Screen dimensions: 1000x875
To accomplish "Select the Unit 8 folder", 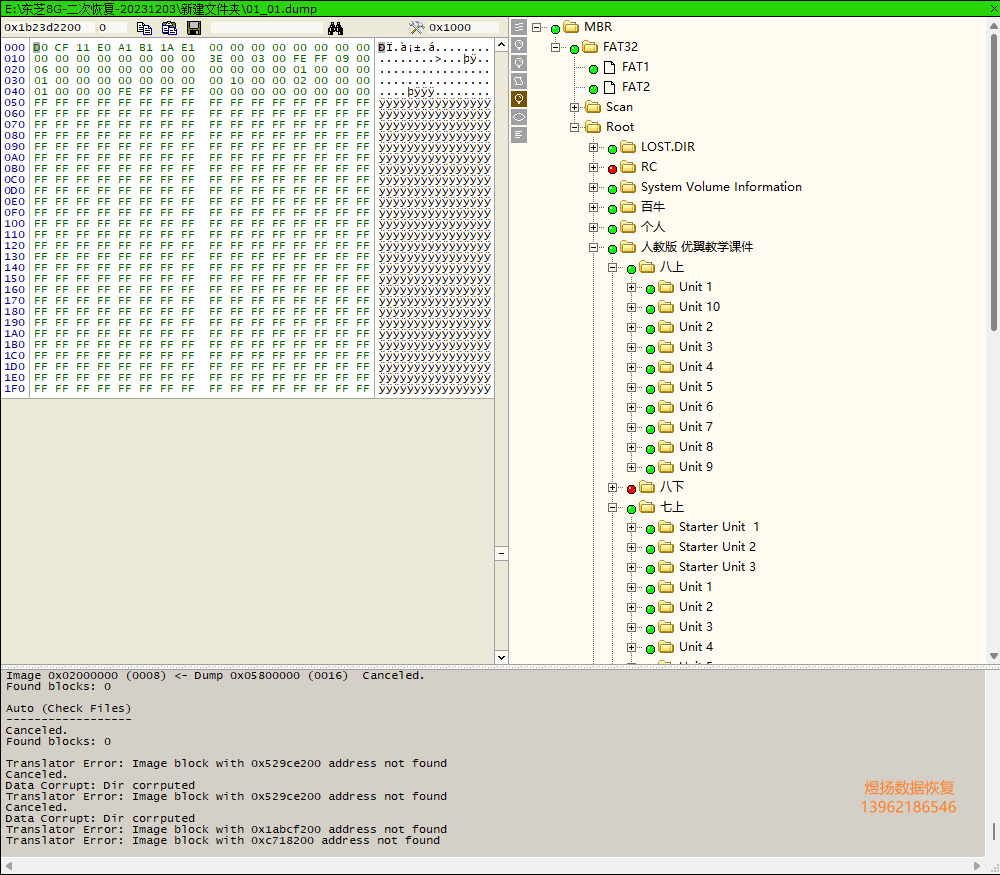I will (x=695, y=447).
